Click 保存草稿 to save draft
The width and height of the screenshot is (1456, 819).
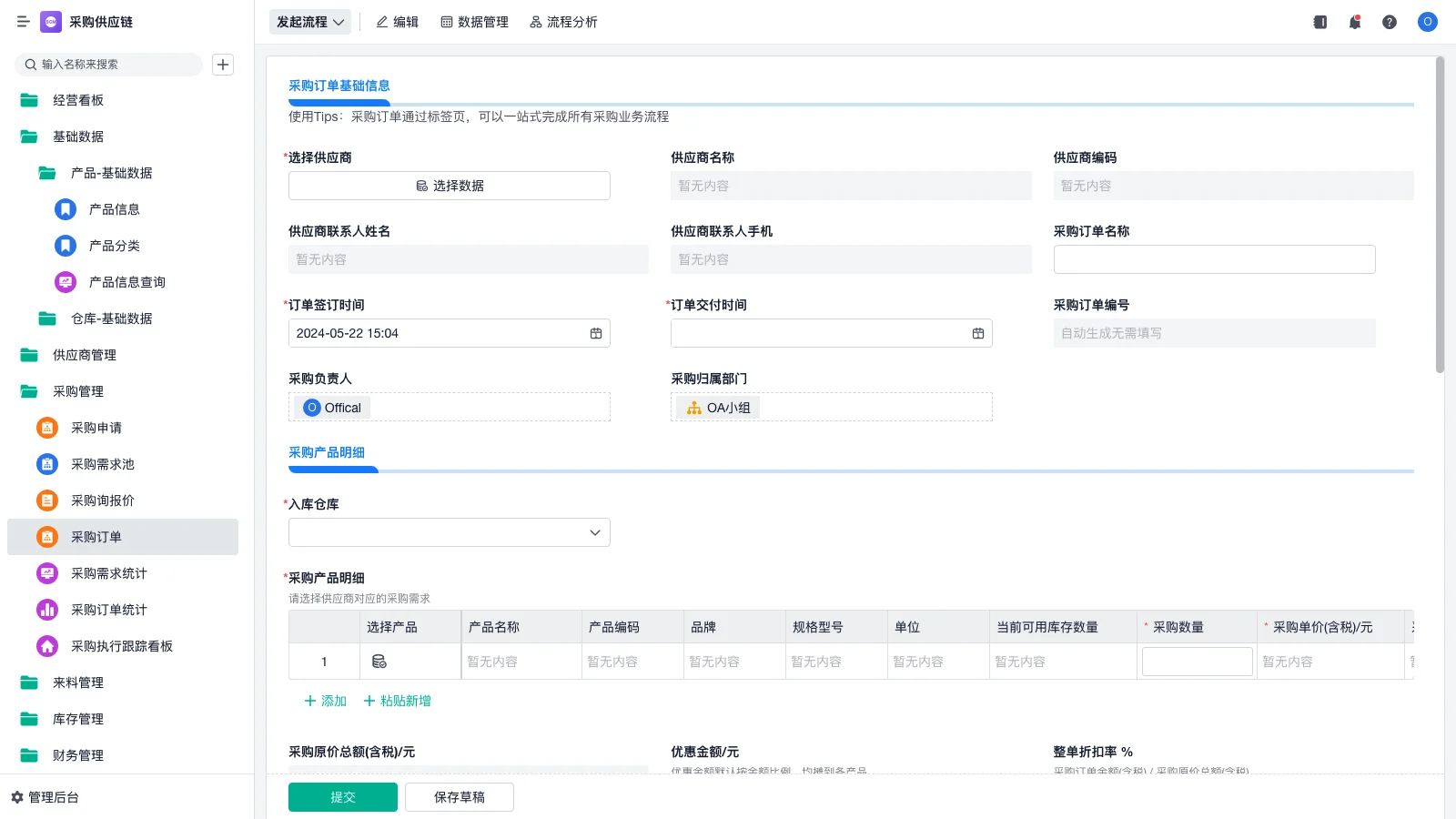tap(460, 797)
